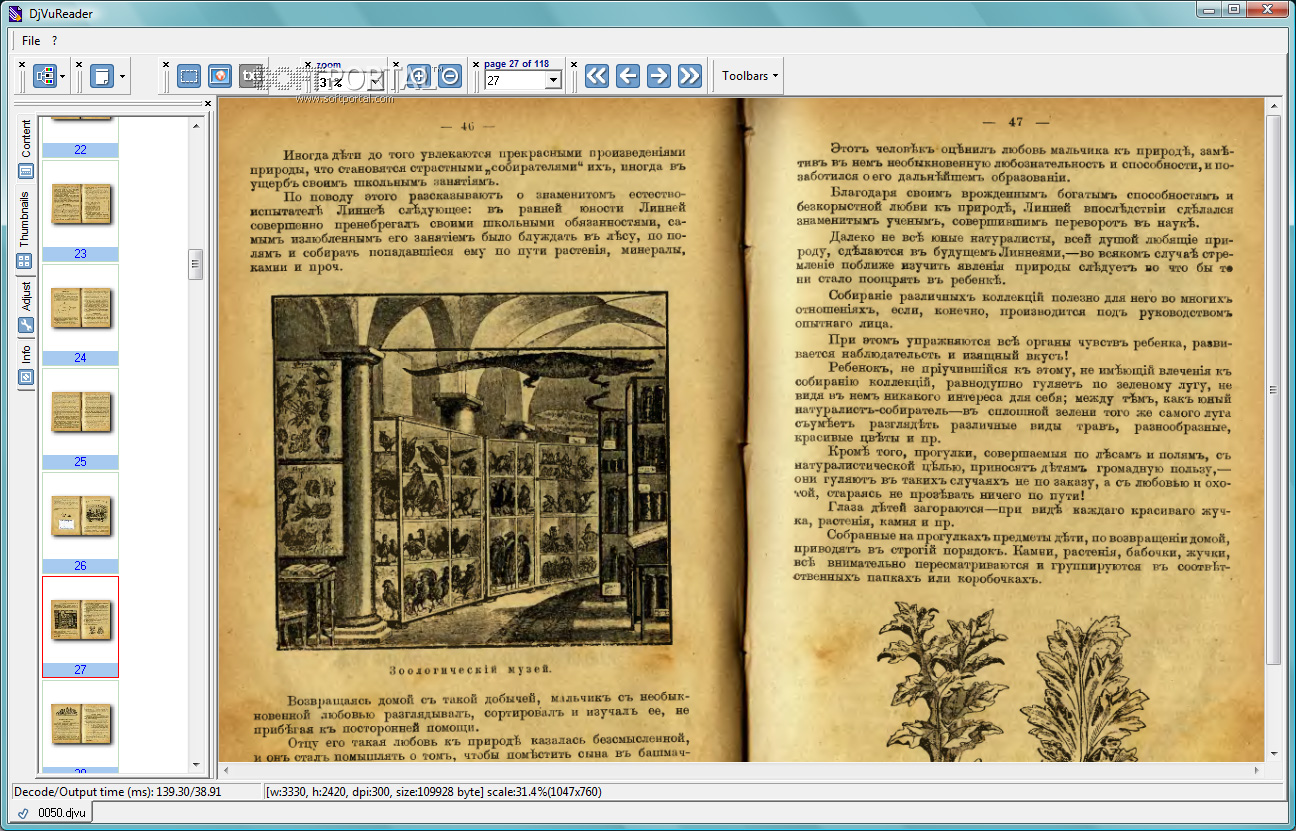Activate the rectangular selection tool
The width and height of the screenshot is (1296, 831).
point(189,76)
